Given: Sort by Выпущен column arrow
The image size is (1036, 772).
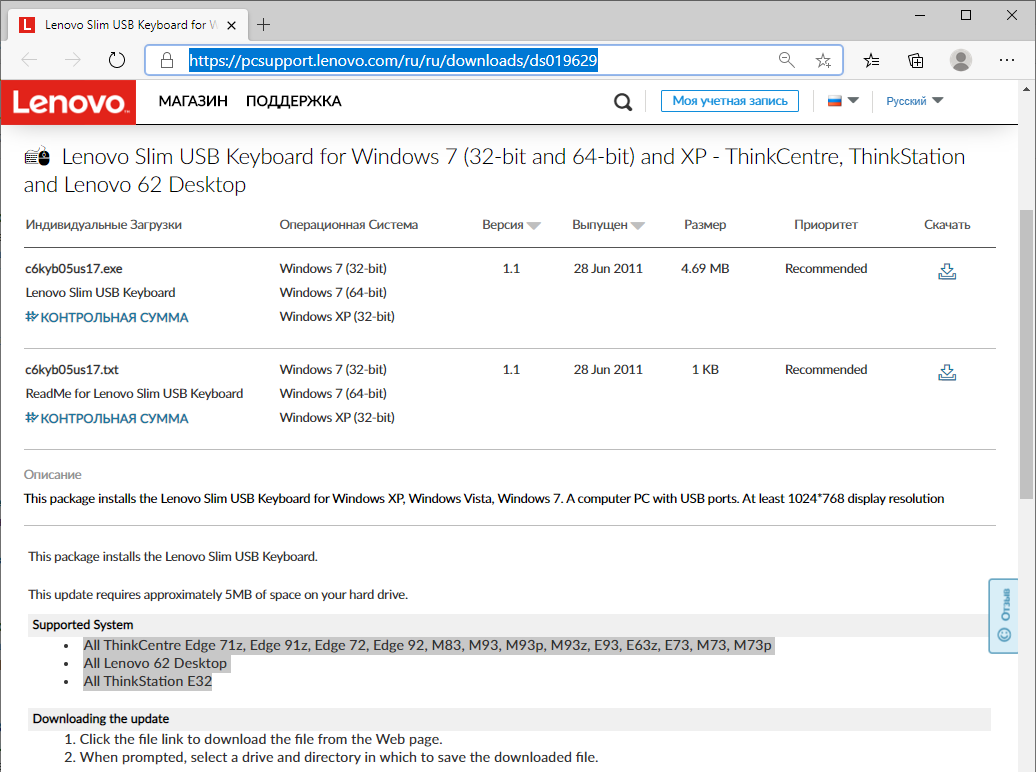Looking at the screenshot, I should (638, 226).
